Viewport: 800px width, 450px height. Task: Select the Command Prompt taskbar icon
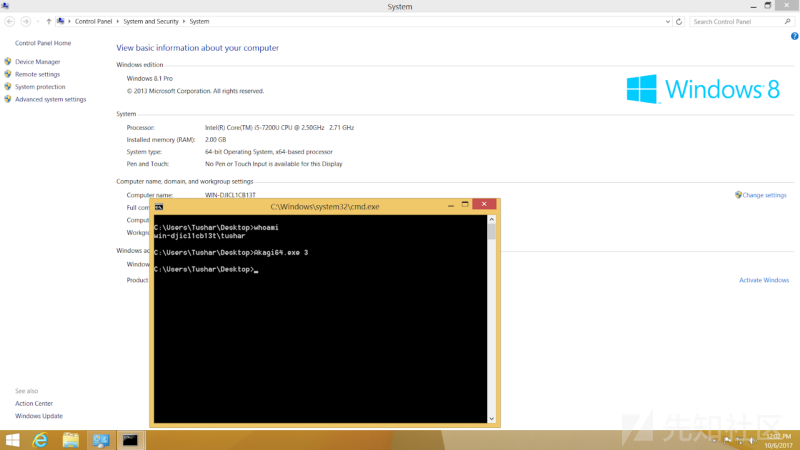click(x=130, y=440)
